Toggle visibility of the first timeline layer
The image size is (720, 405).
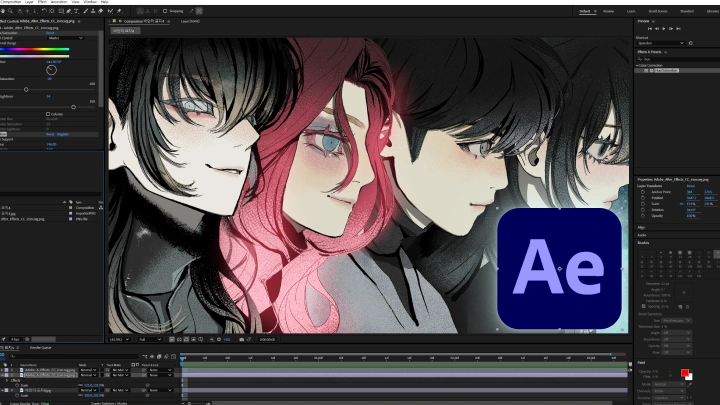click(3, 370)
